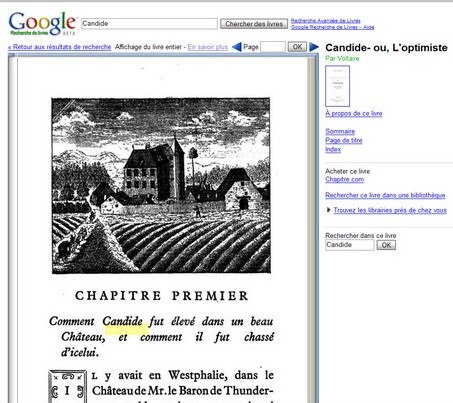
Task: Submit in-book search with OK button
Action: [x=386, y=245]
